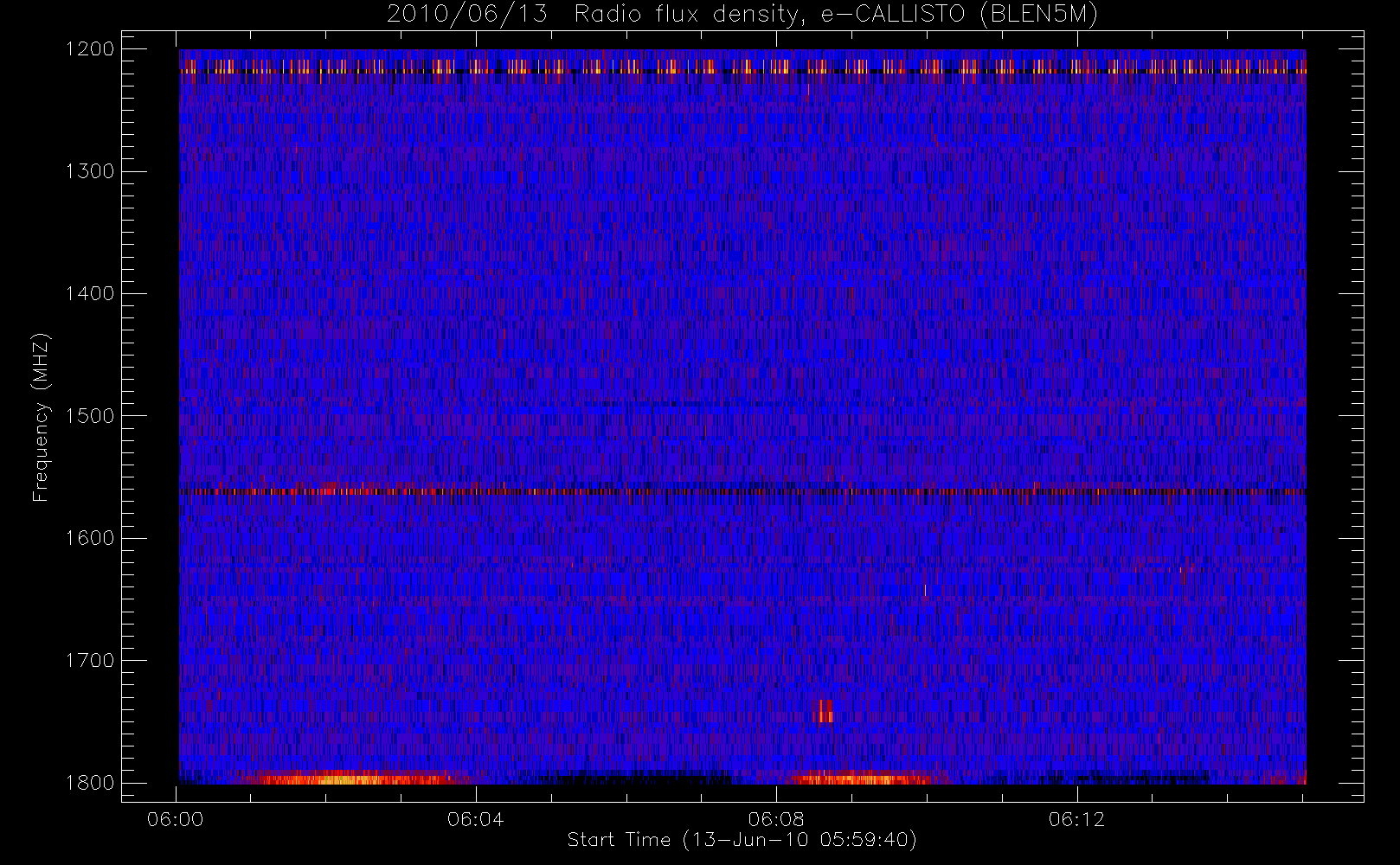Click the 06:04 time tick label

(x=476, y=819)
